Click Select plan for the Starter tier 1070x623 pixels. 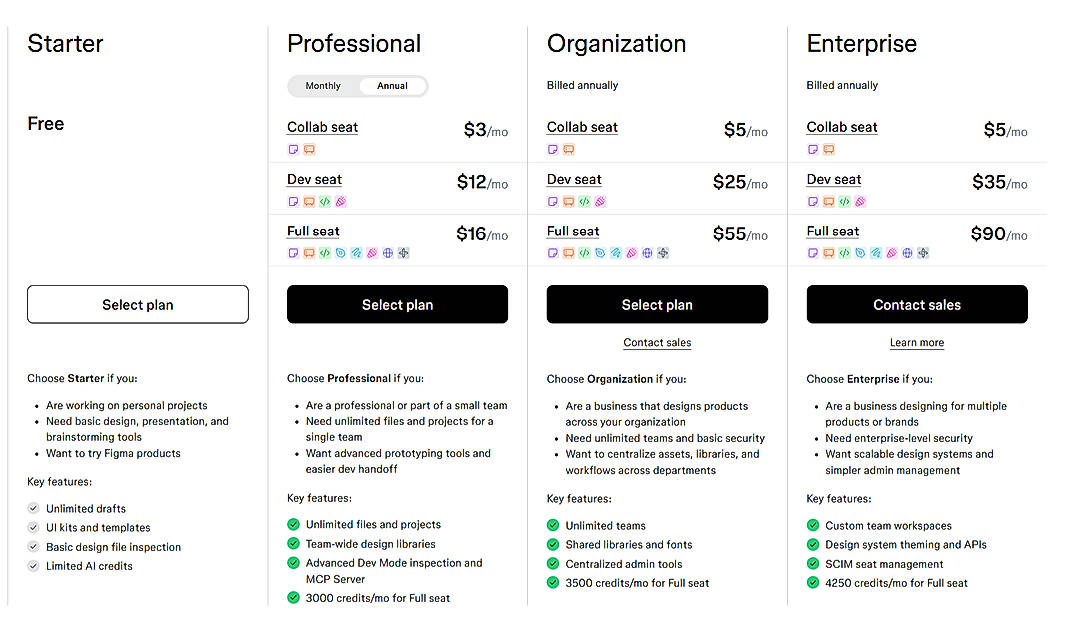(137, 304)
